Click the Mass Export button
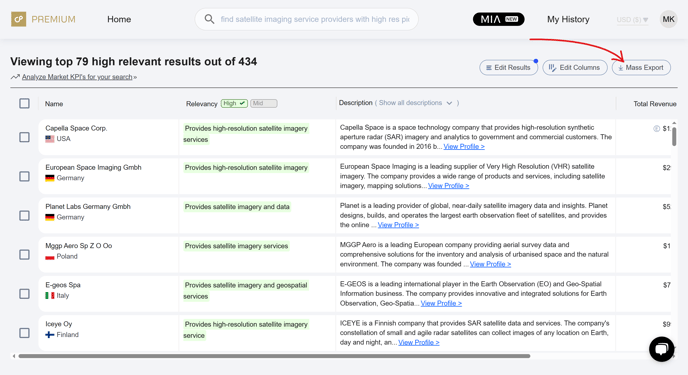Viewport: 688px width, 375px height. pos(641,68)
